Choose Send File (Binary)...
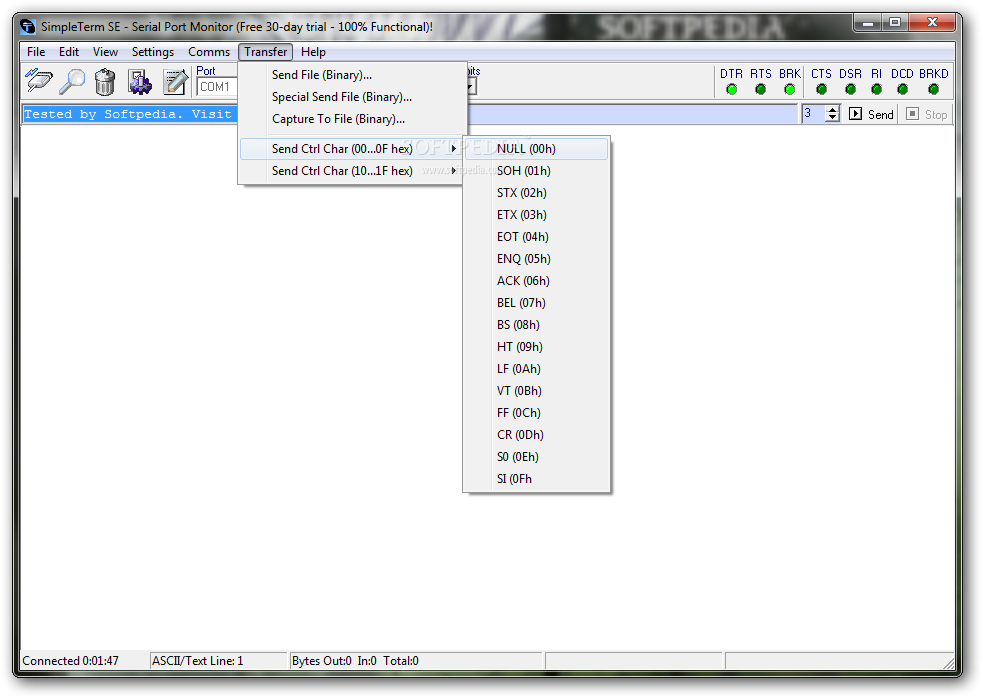Image resolution: width=983 pixels, height=698 pixels. [x=353, y=75]
